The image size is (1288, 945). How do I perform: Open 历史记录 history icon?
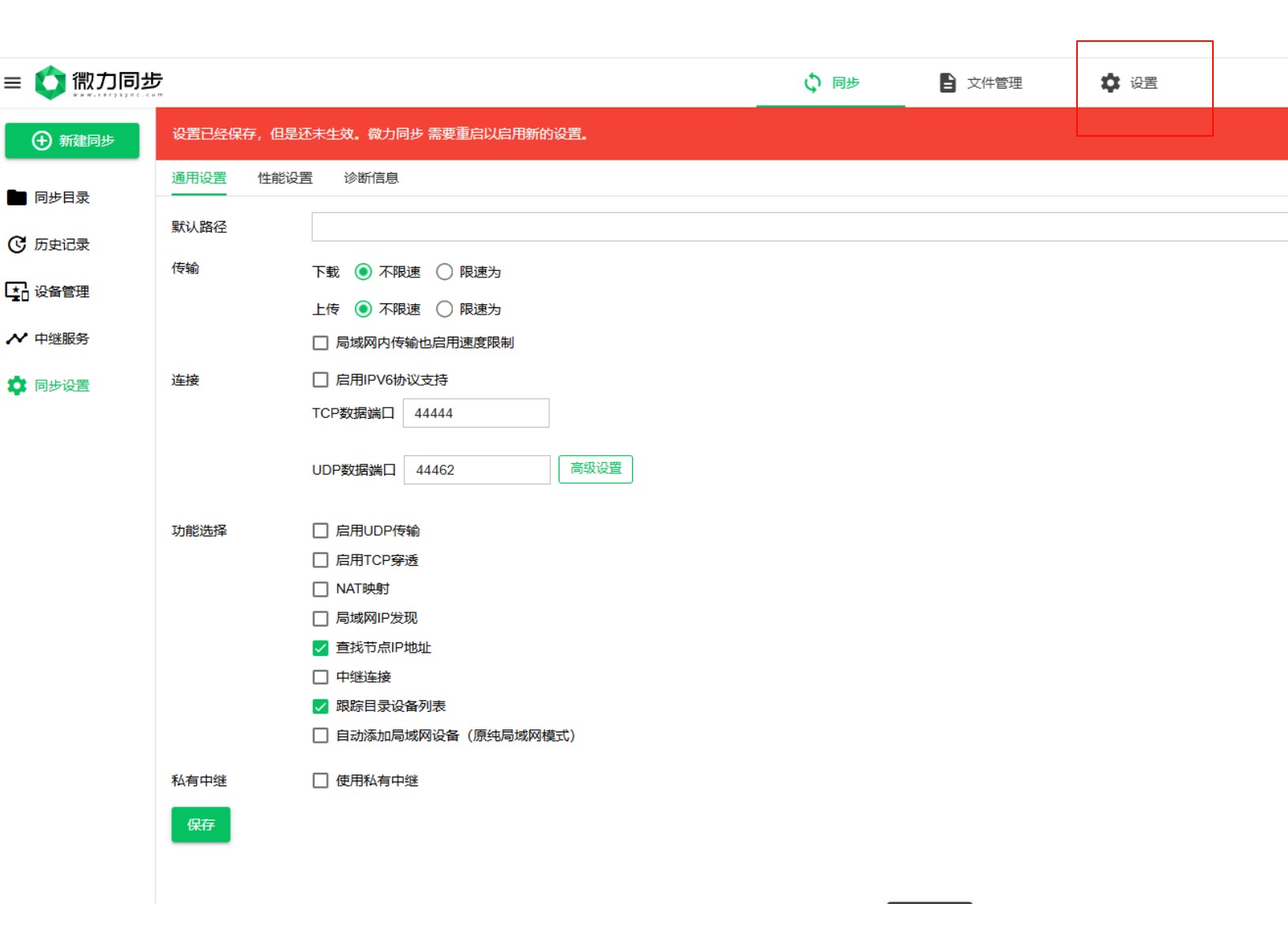[17, 245]
